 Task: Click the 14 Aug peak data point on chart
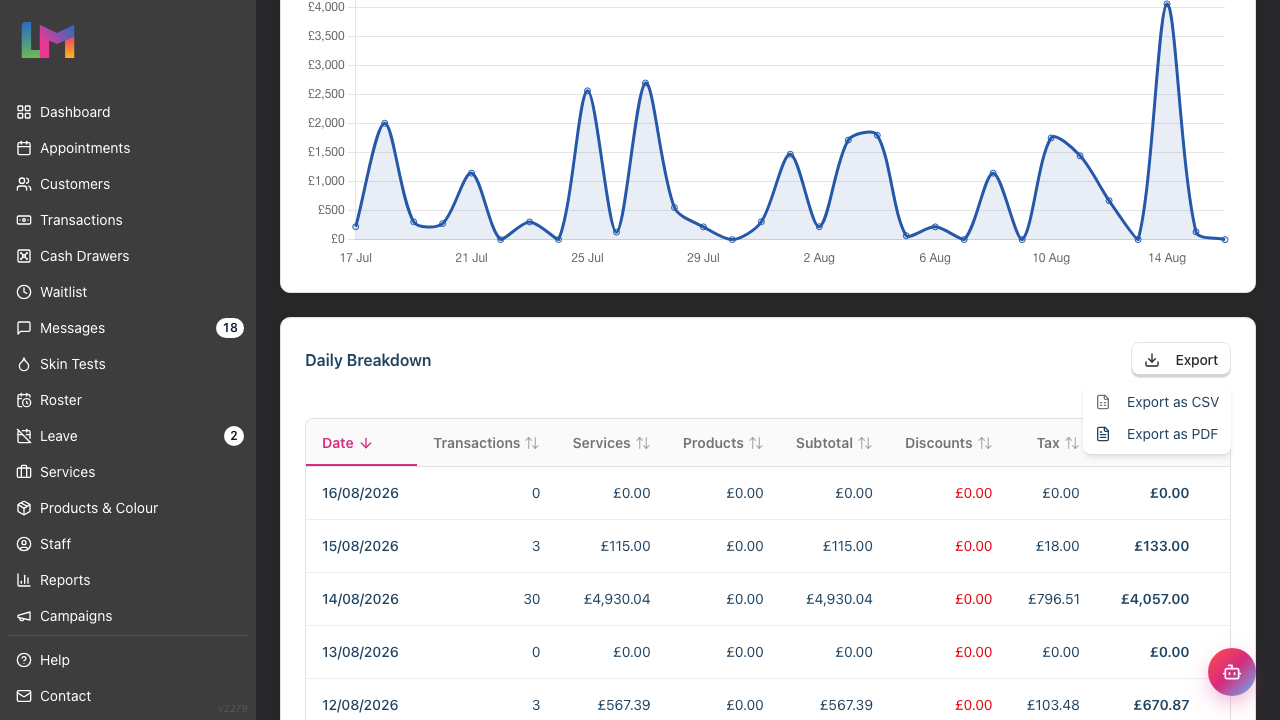tap(1167, 4)
